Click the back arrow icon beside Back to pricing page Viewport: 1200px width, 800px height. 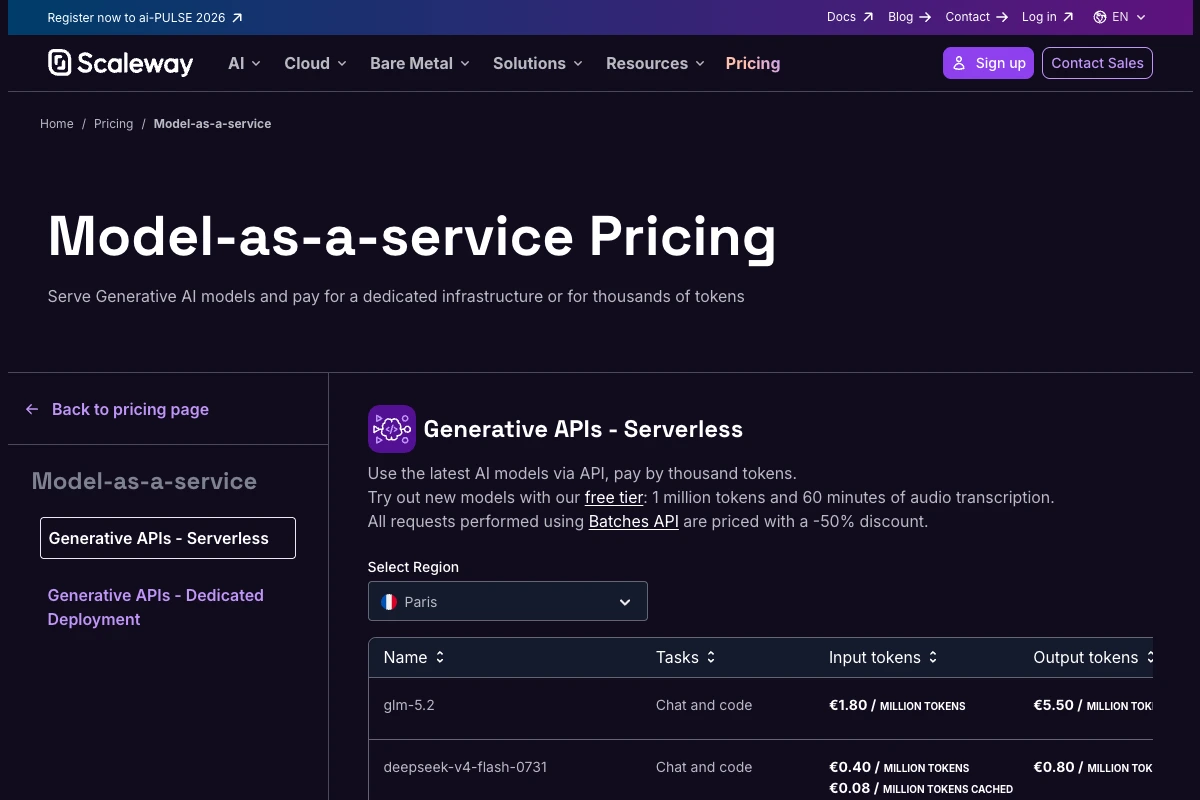point(32,409)
